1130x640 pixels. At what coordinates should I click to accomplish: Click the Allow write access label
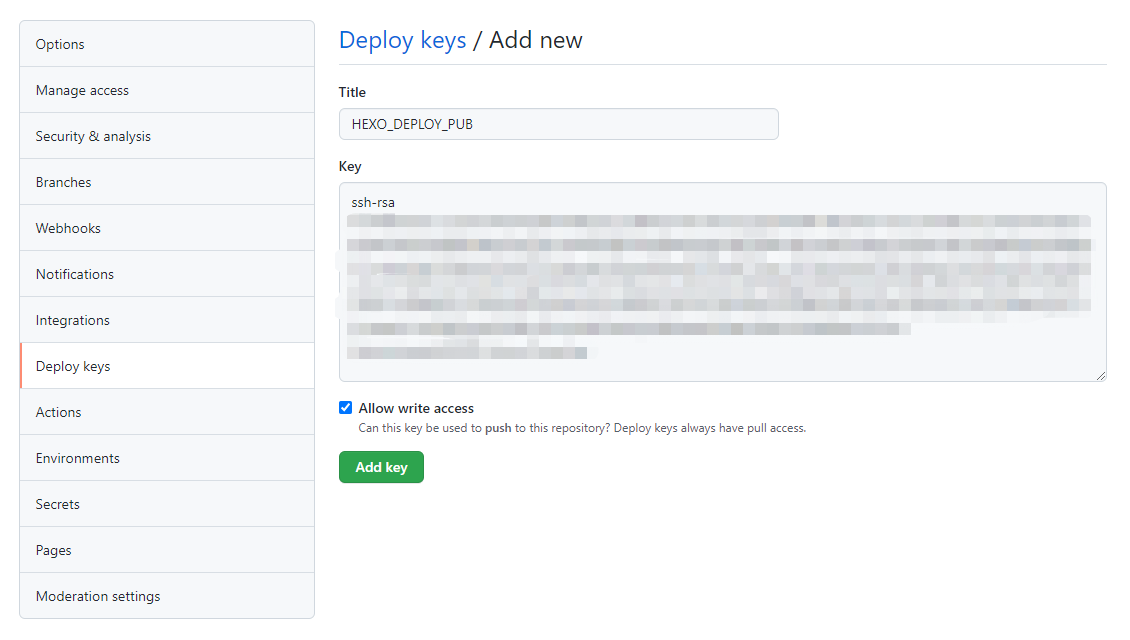[416, 408]
